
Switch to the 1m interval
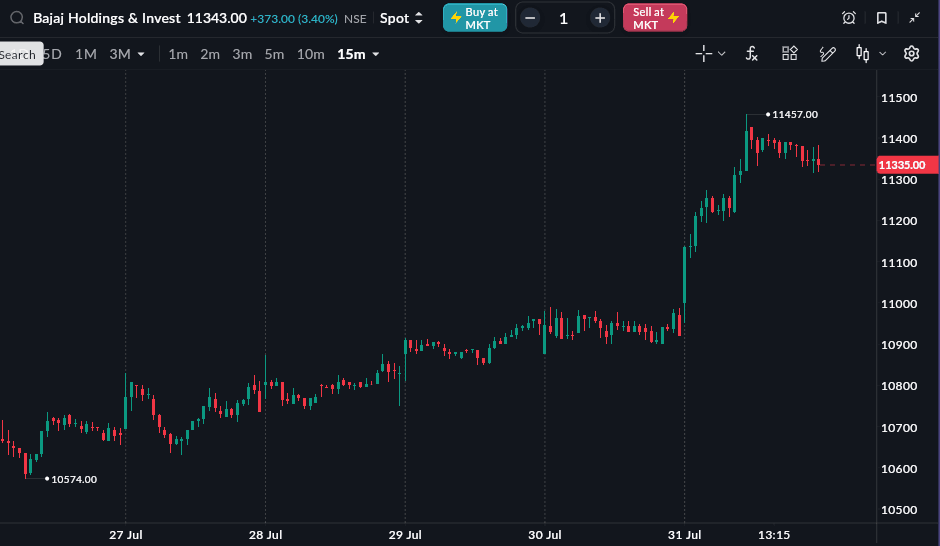point(178,54)
